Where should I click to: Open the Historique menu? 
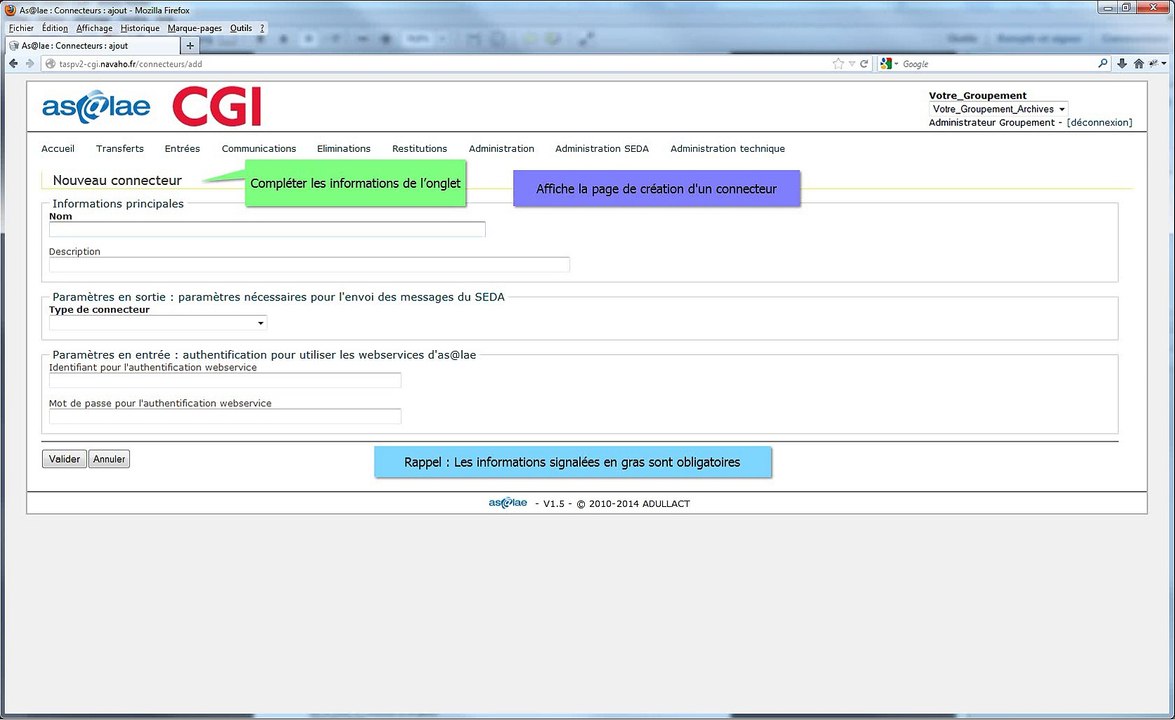[x=140, y=28]
